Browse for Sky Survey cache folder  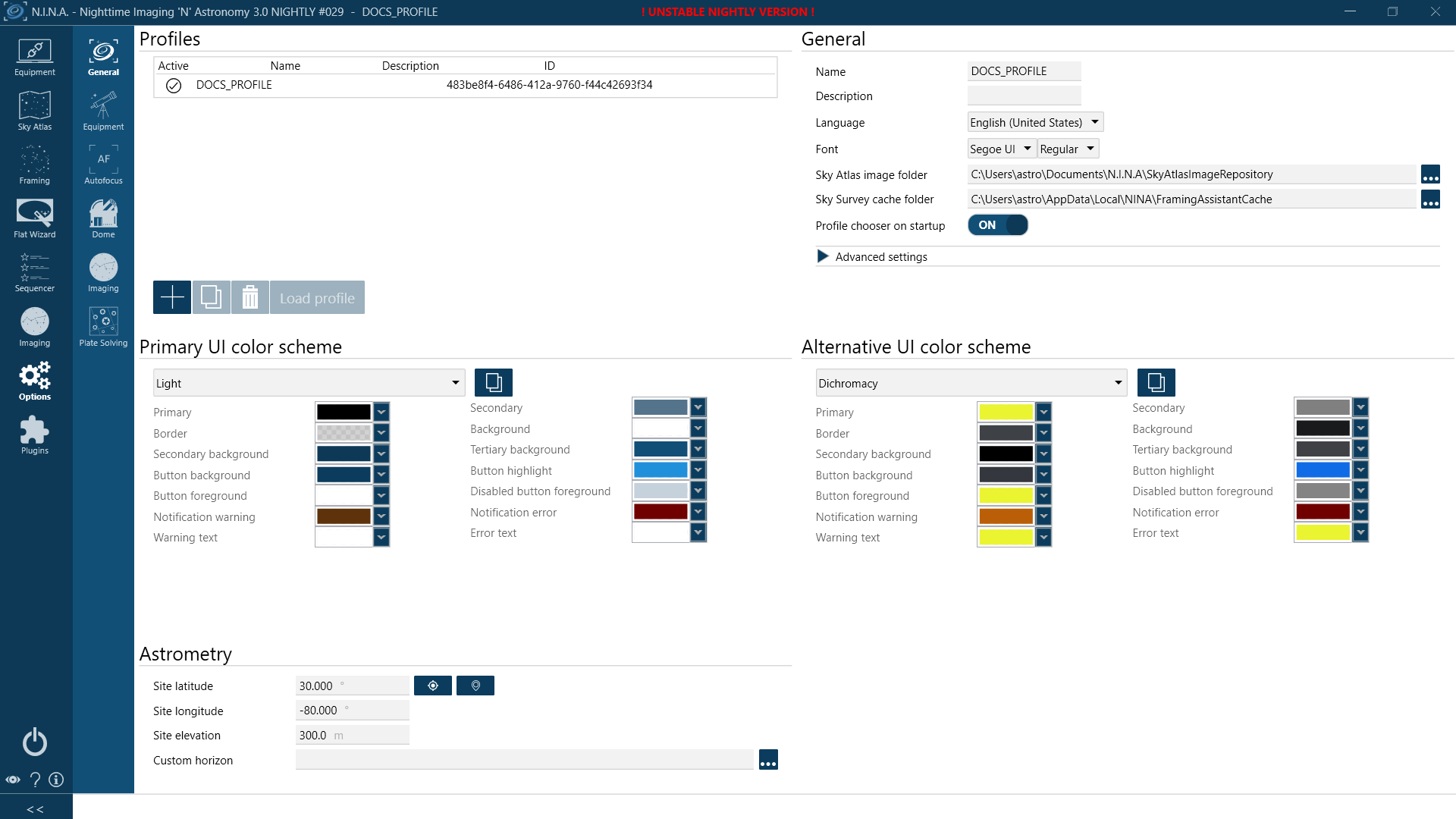1430,199
